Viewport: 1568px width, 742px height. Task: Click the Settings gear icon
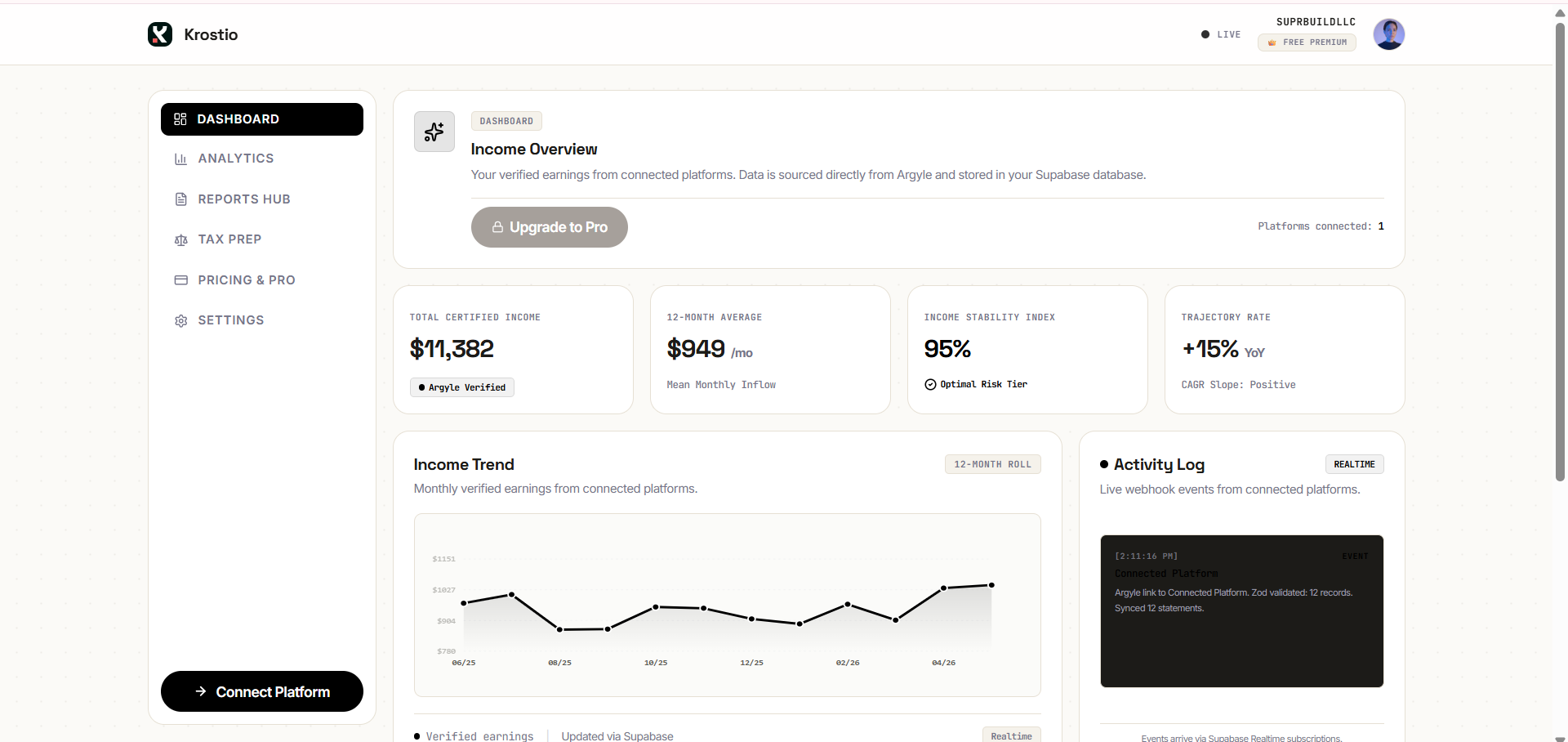point(181,321)
